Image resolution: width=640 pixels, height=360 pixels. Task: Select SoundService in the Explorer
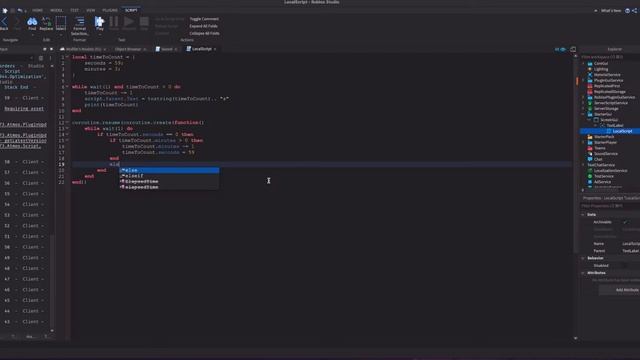click(606, 154)
